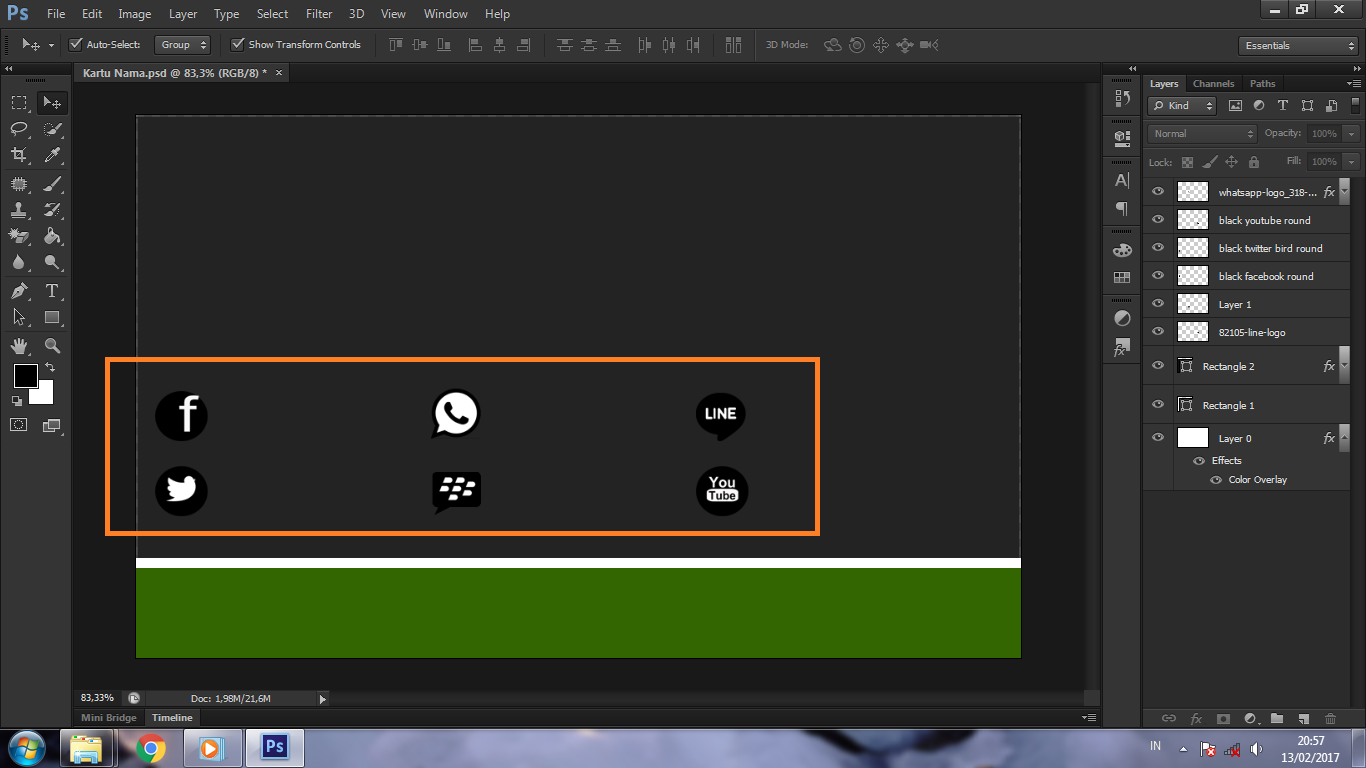The image size is (1366, 768).
Task: Select the Eyedropper tool
Action: (x=52, y=154)
